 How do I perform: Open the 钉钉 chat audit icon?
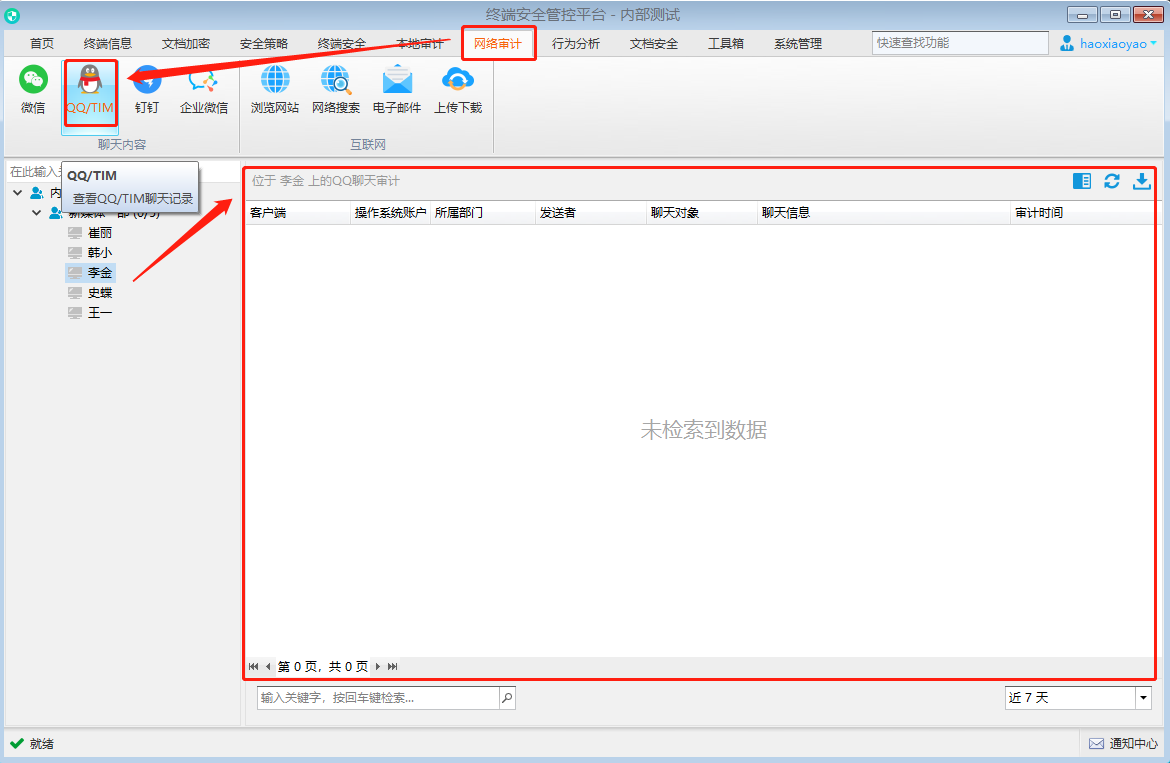click(x=147, y=90)
